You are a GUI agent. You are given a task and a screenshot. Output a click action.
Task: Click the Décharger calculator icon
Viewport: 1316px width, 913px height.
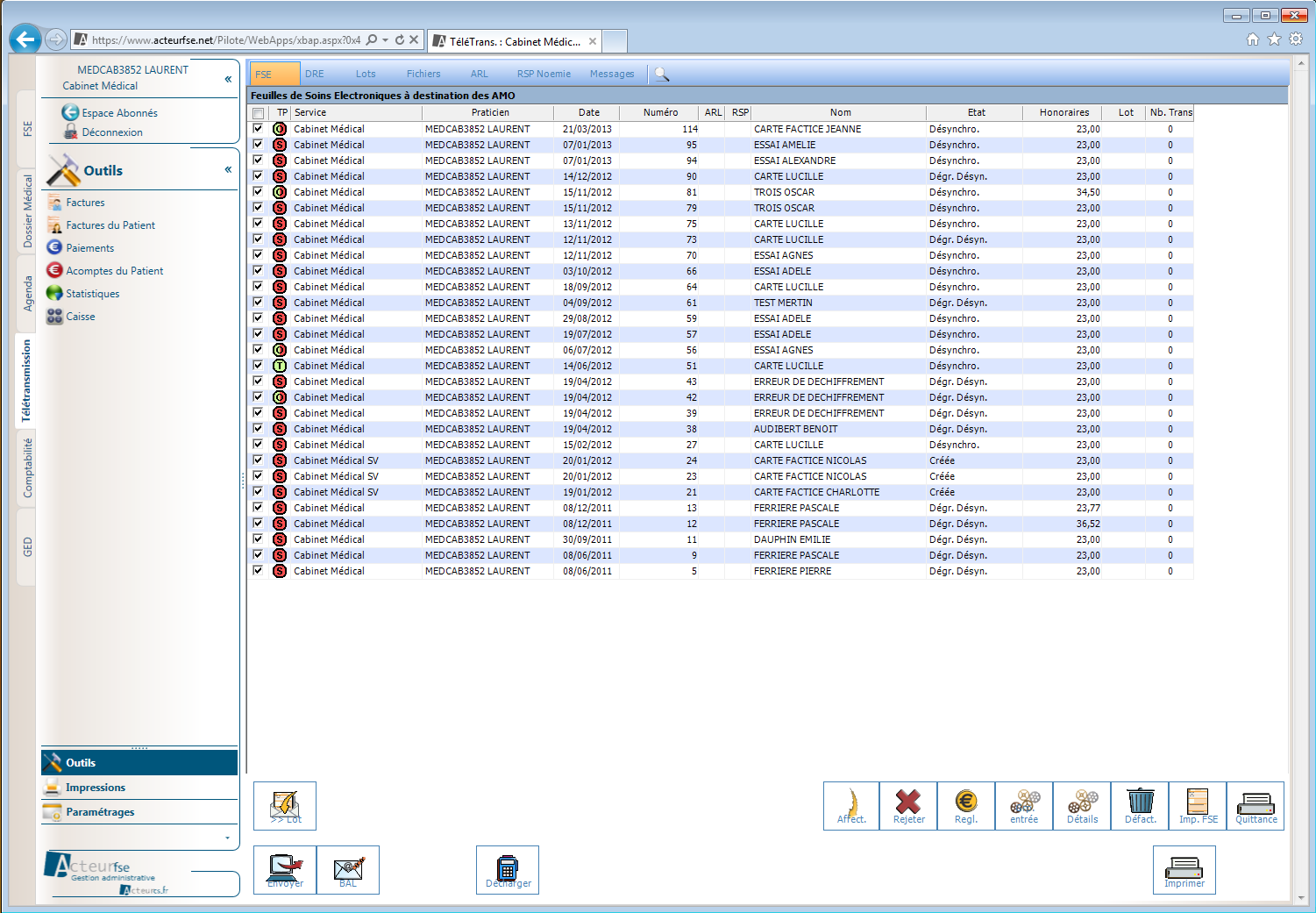point(508,869)
